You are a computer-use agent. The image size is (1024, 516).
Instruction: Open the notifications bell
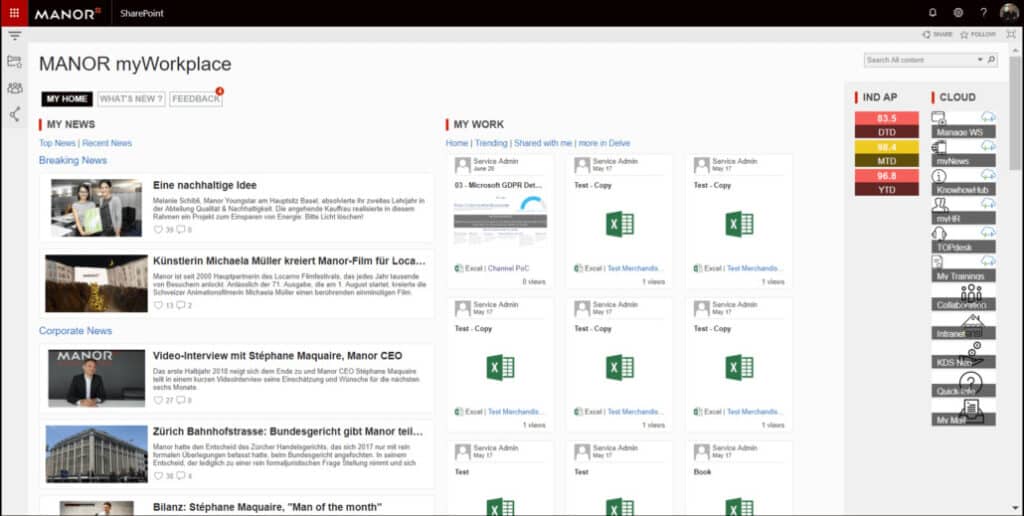click(932, 13)
